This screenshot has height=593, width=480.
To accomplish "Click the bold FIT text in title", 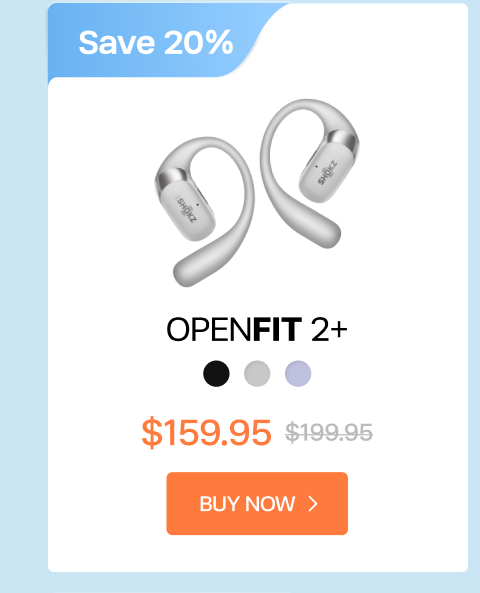I will 277,329.
